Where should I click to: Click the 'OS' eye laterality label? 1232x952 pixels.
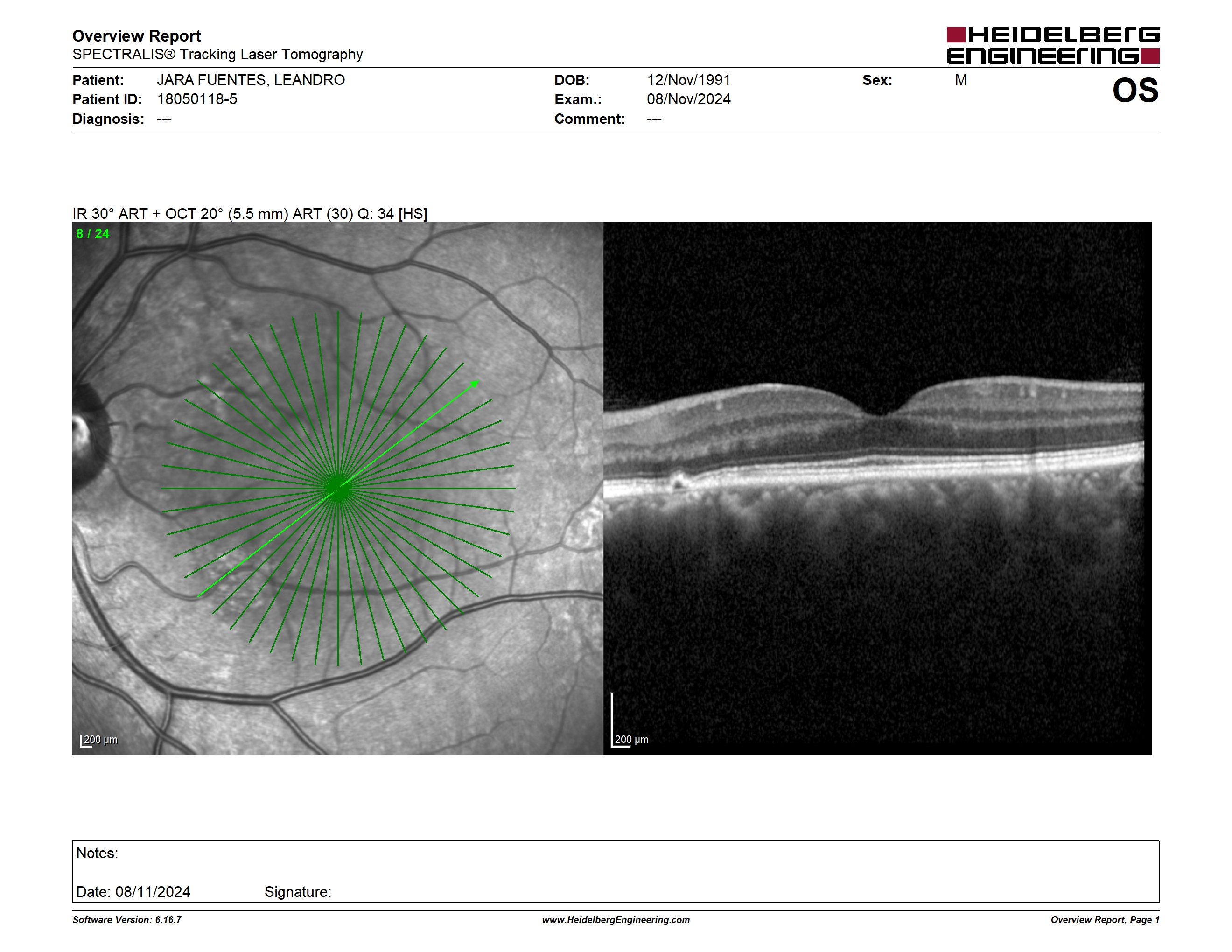click(x=1135, y=90)
